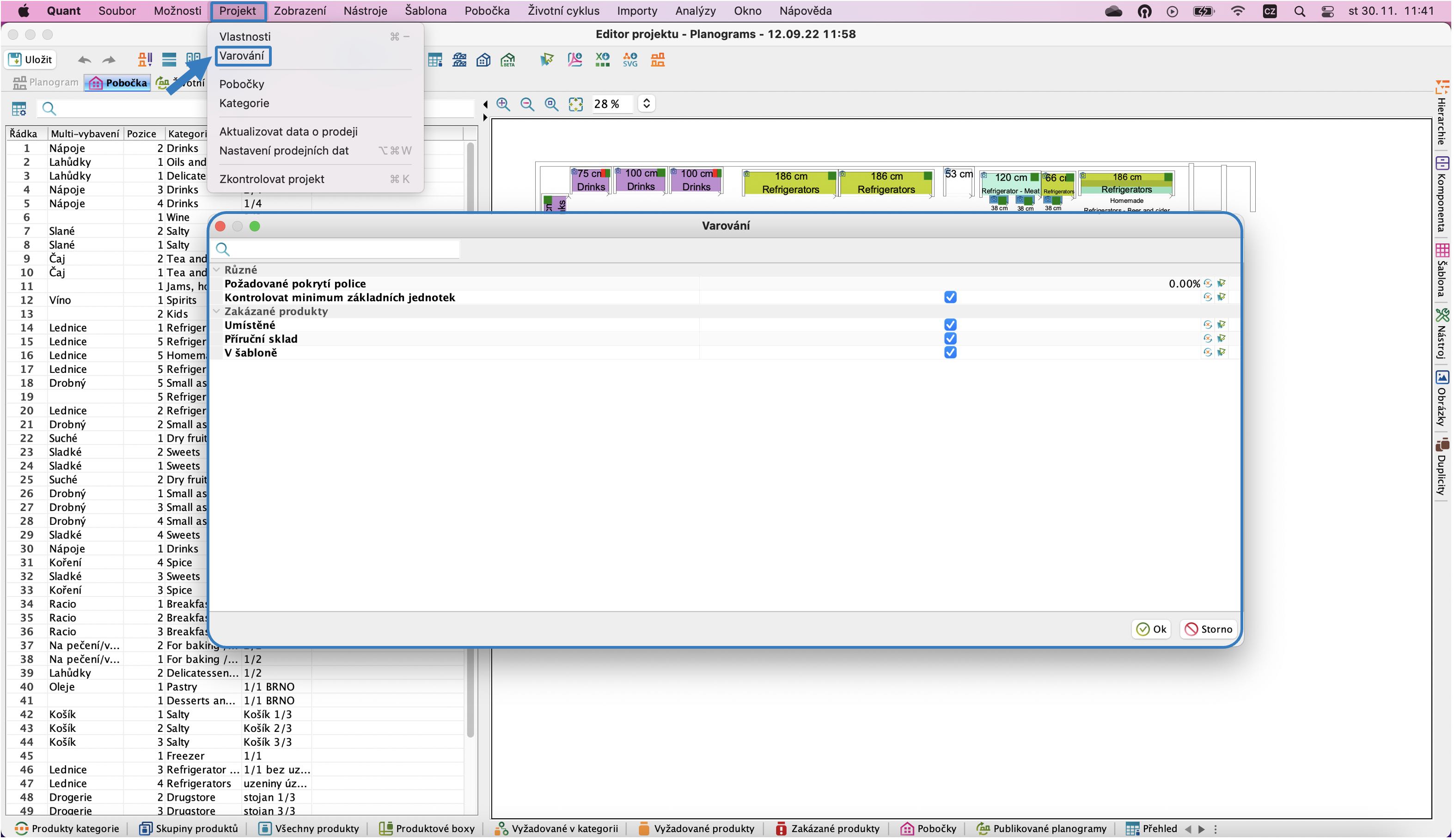This screenshot has height=840, width=1454.
Task: Click reset icon in Umístěné row
Action: pos(1208,325)
